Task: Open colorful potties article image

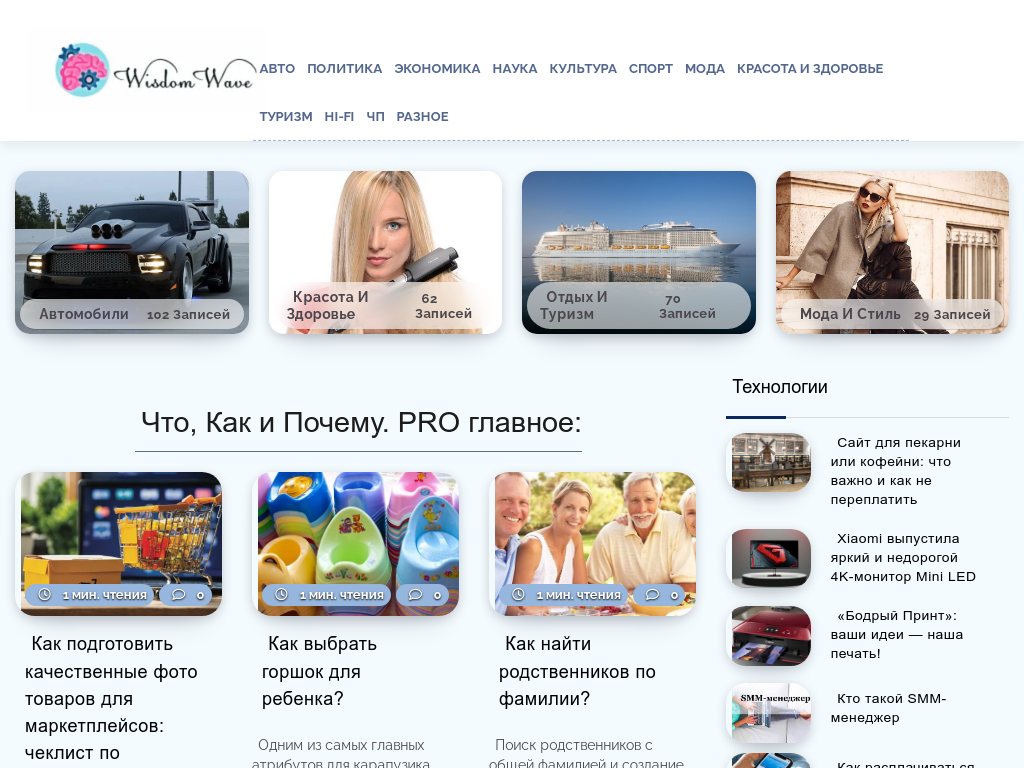Action: tap(359, 543)
